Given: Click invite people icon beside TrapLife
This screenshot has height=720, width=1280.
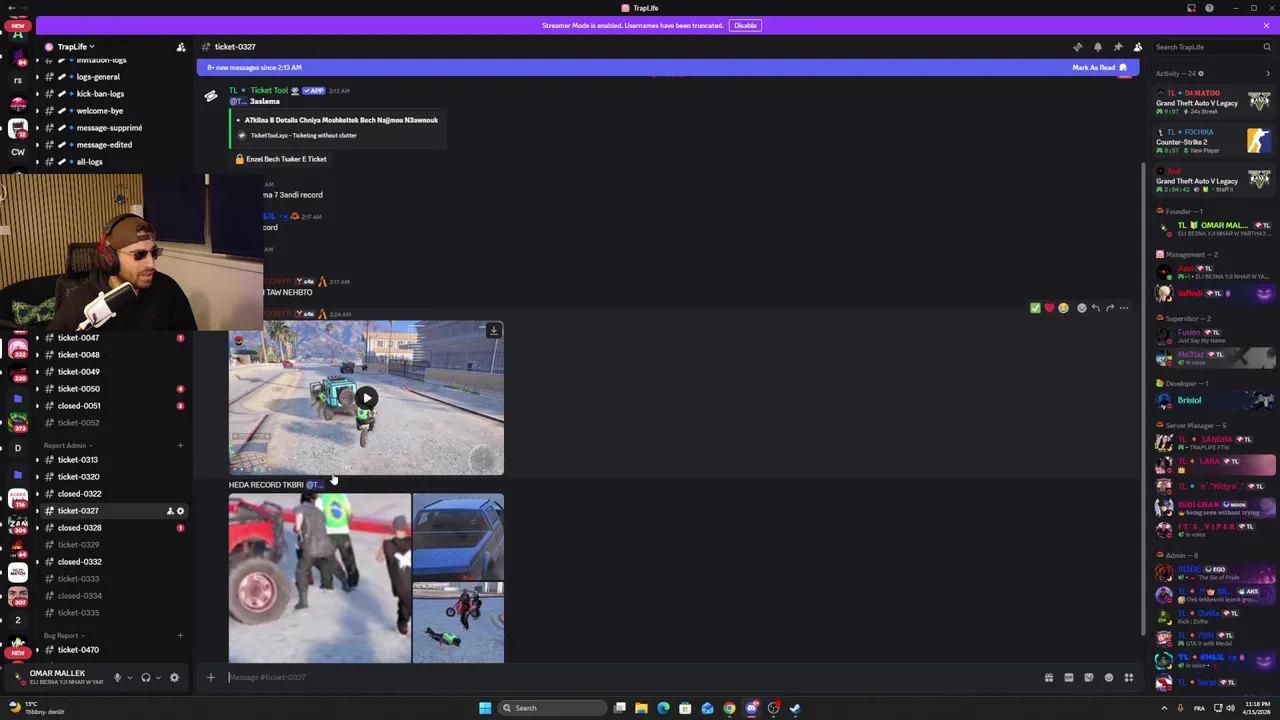Looking at the screenshot, I should (181, 47).
